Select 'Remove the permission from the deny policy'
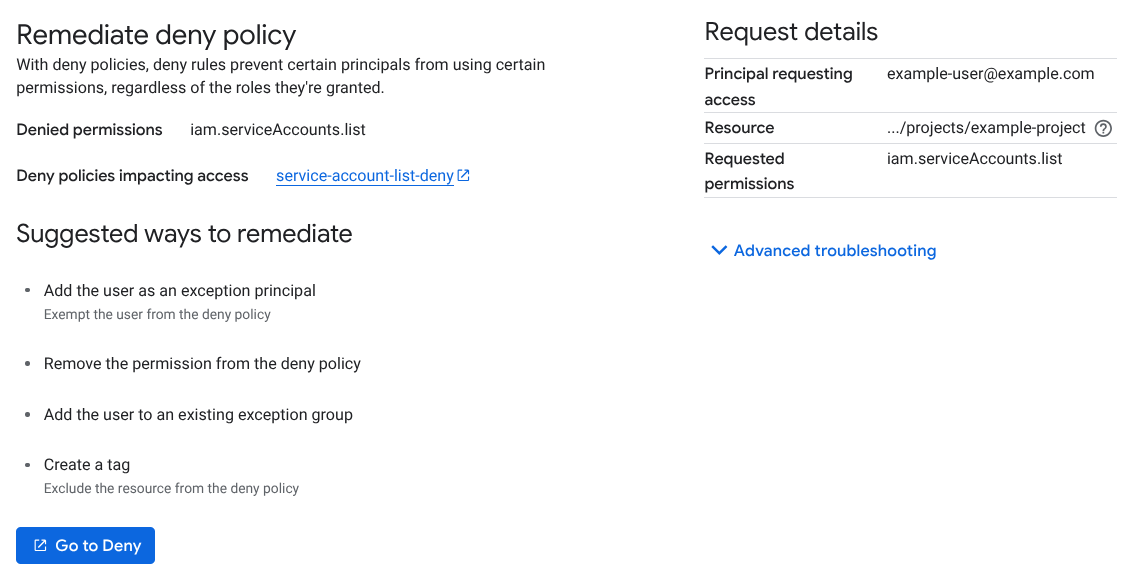 202,364
